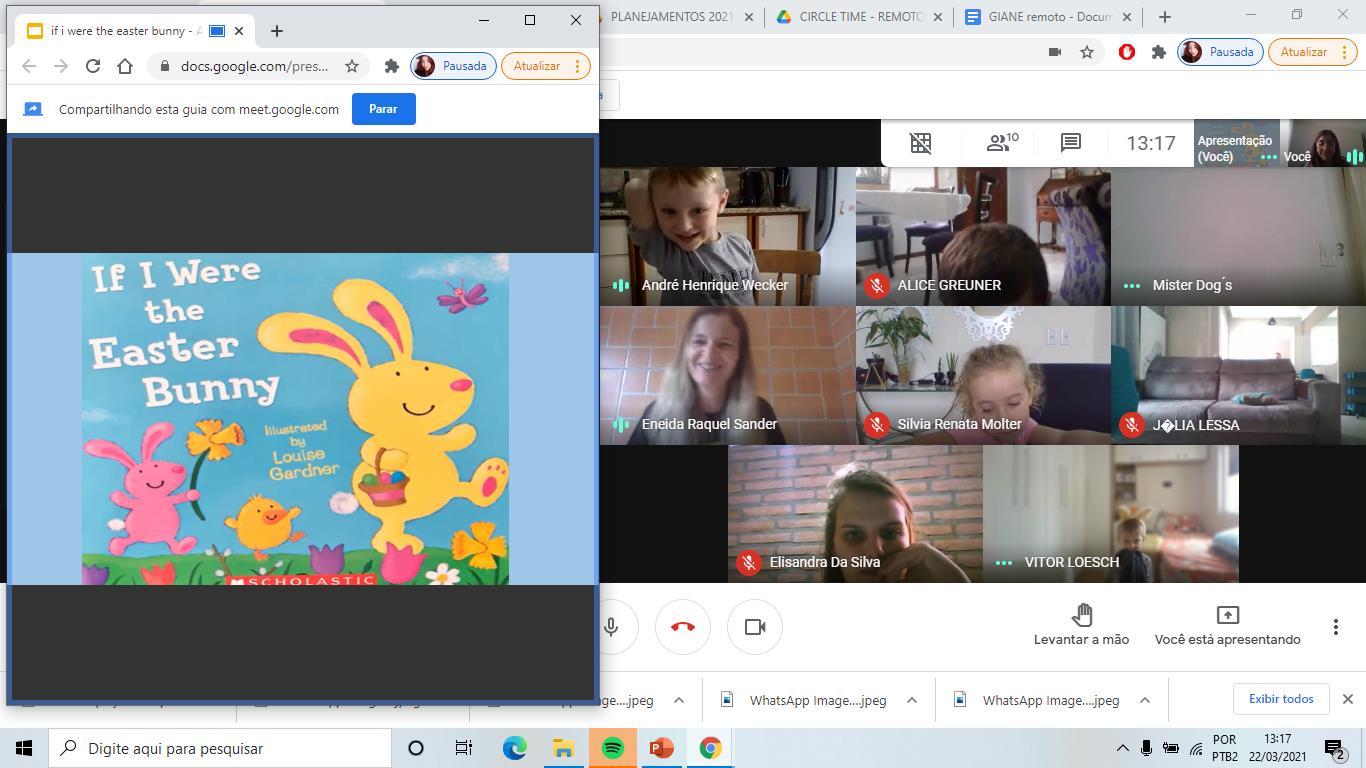The width and height of the screenshot is (1366, 768).
Task: Toggle the camera in Meet
Action: pos(755,627)
